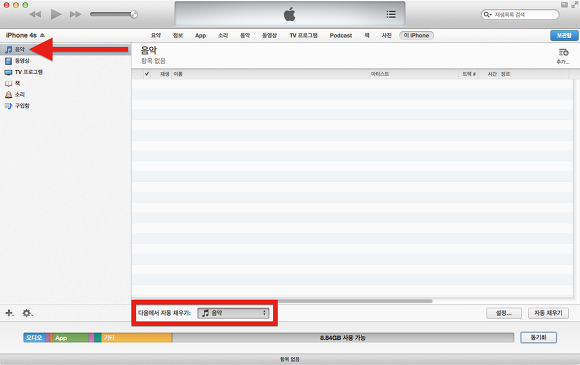The height and width of the screenshot is (365, 580).
Task: Skip forward to next track
Action: (x=75, y=14)
